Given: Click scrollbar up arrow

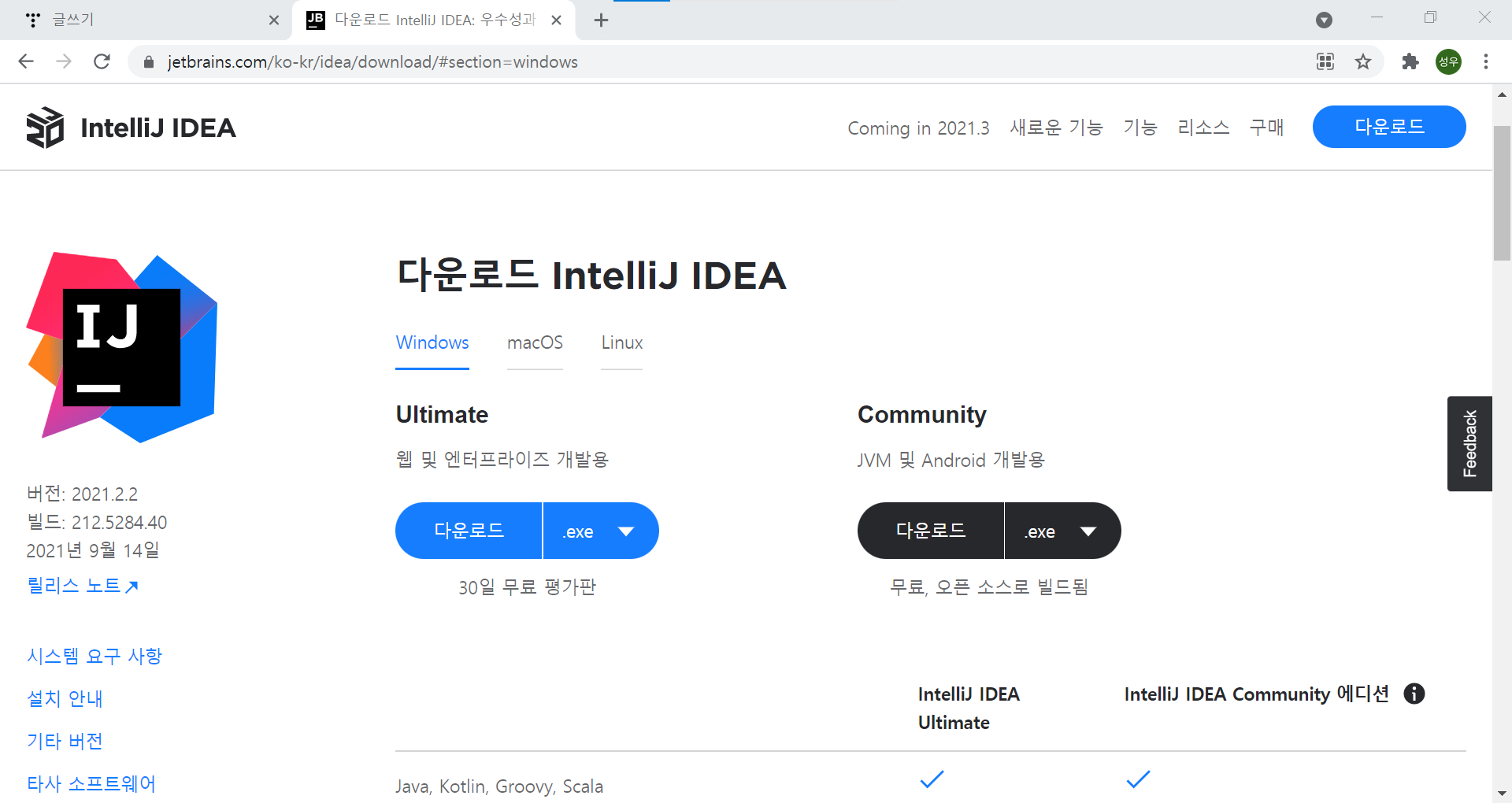Looking at the screenshot, I should click(x=1502, y=94).
